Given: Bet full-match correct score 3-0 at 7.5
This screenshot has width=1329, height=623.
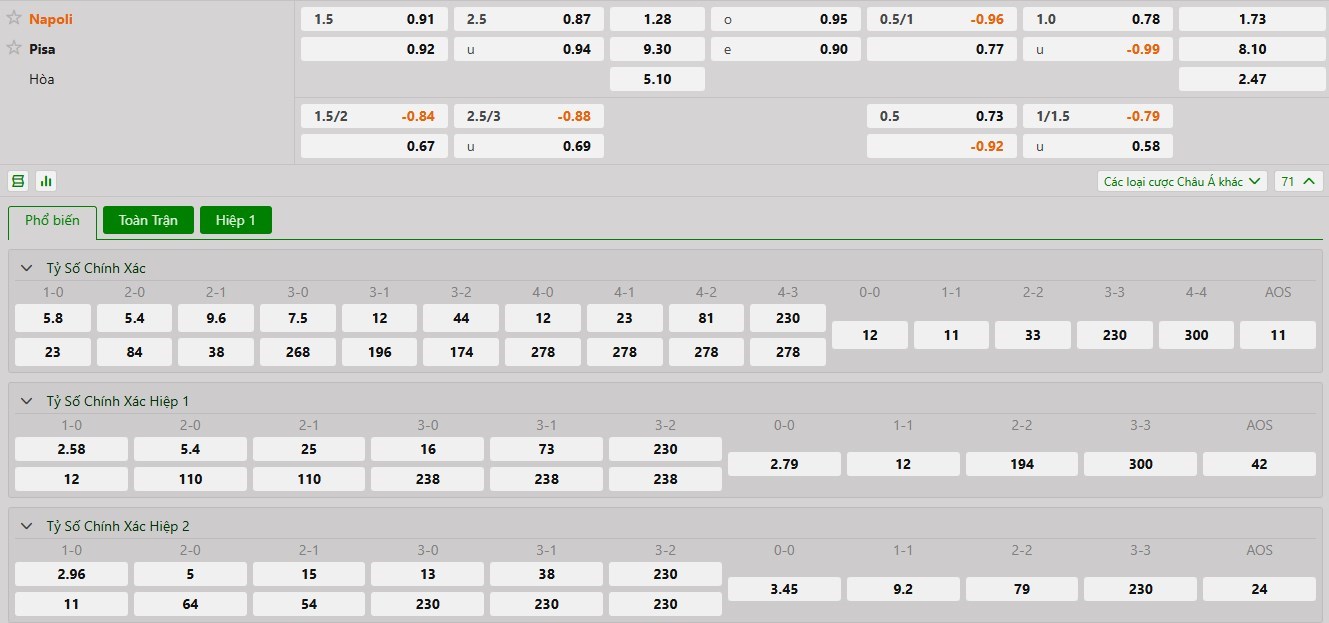Looking at the screenshot, I should (298, 318).
